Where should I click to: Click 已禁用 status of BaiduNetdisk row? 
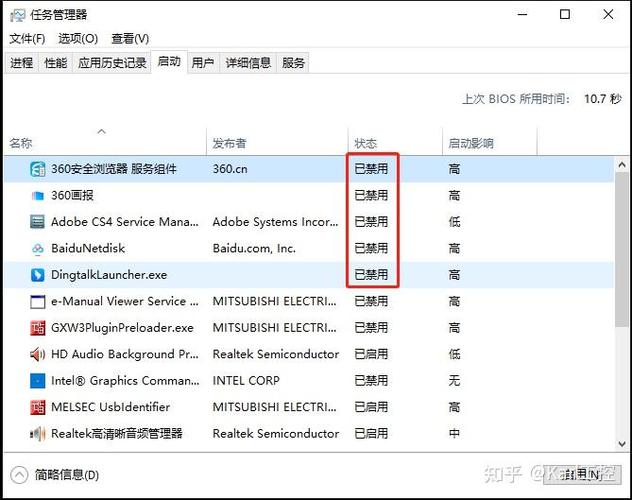point(371,248)
